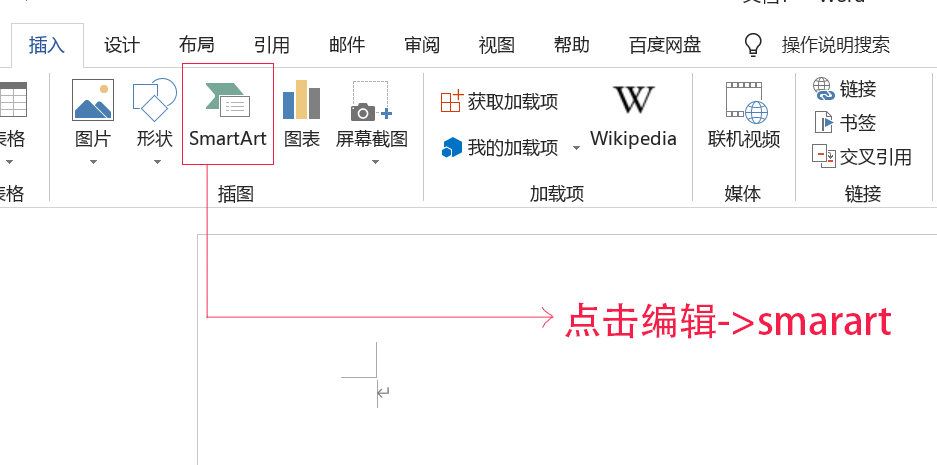Switch to the 设计 tab
937x465 pixels.
coord(122,45)
